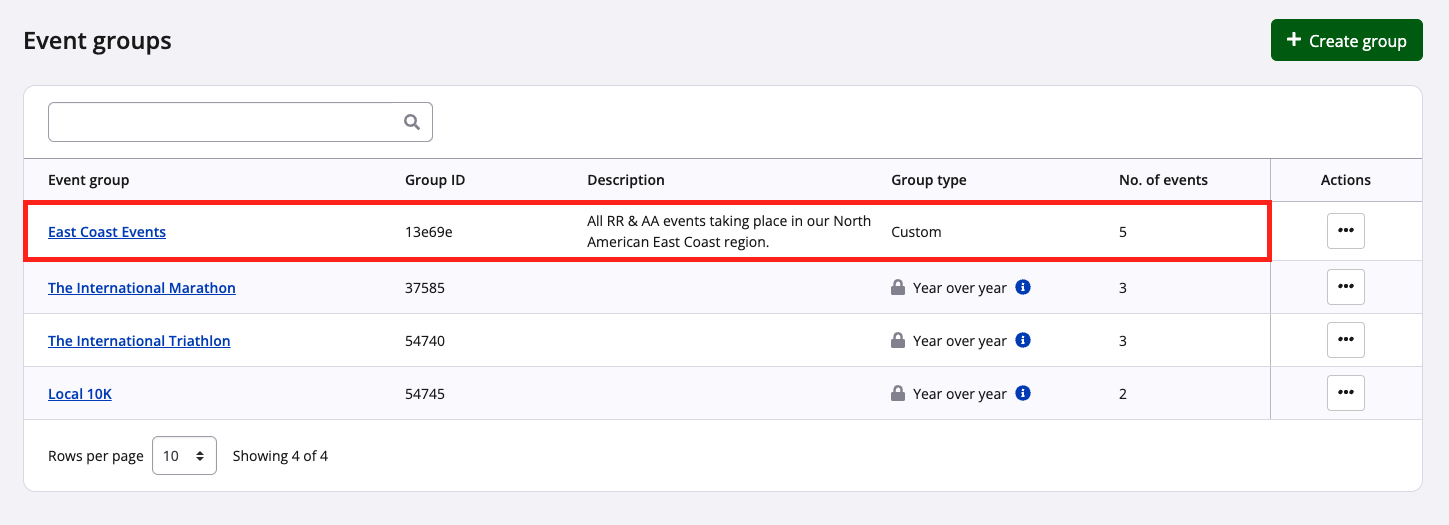Open actions menu for The International Triathlon
Screen dimensions: 1449x525
1345,340
